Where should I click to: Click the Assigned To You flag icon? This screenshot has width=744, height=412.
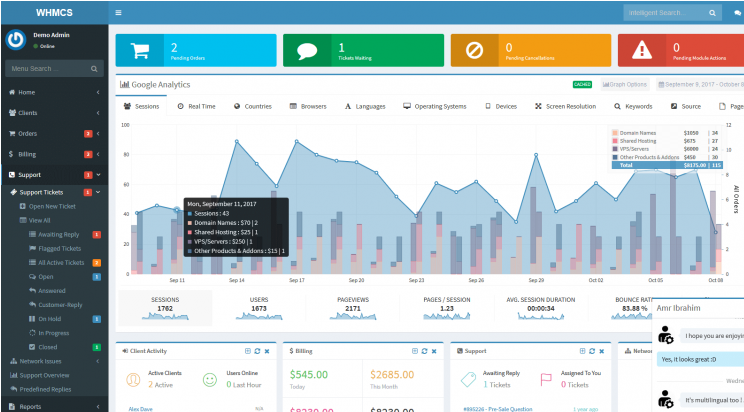tap(546, 380)
